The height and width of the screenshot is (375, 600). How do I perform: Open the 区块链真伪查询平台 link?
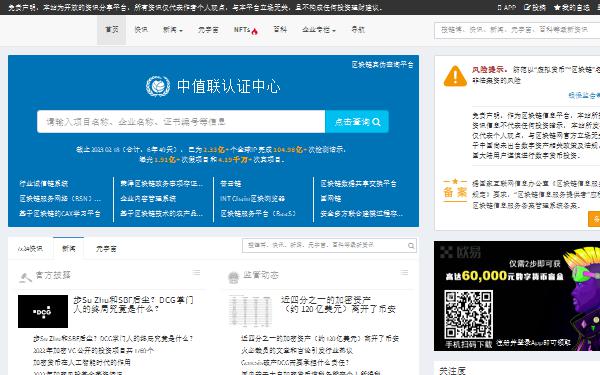click(382, 65)
